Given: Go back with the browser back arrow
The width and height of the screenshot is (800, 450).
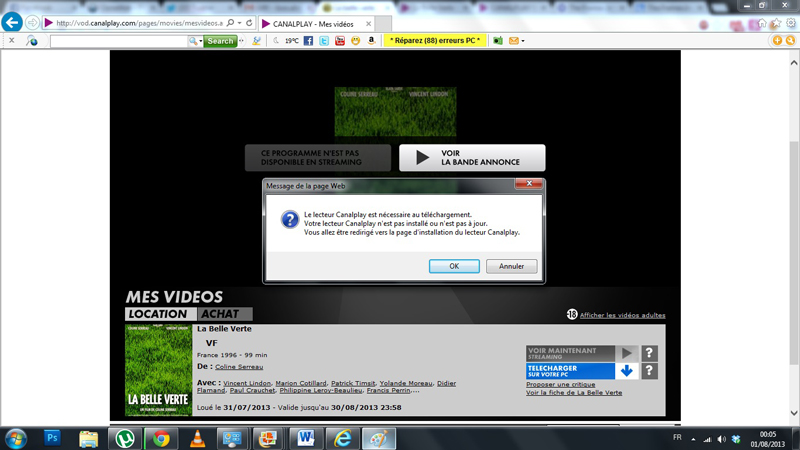Looking at the screenshot, I should click(12, 22).
